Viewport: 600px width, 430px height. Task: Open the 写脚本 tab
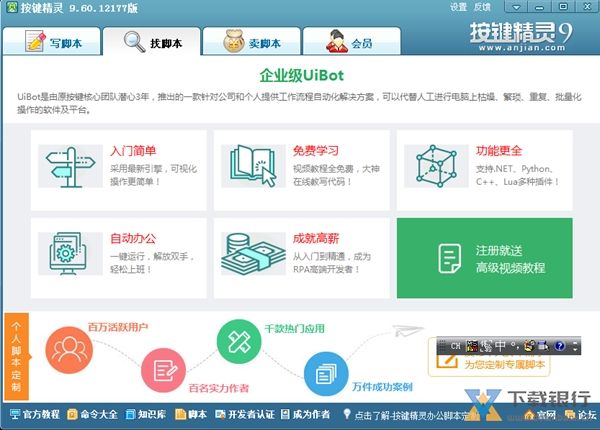coord(52,41)
